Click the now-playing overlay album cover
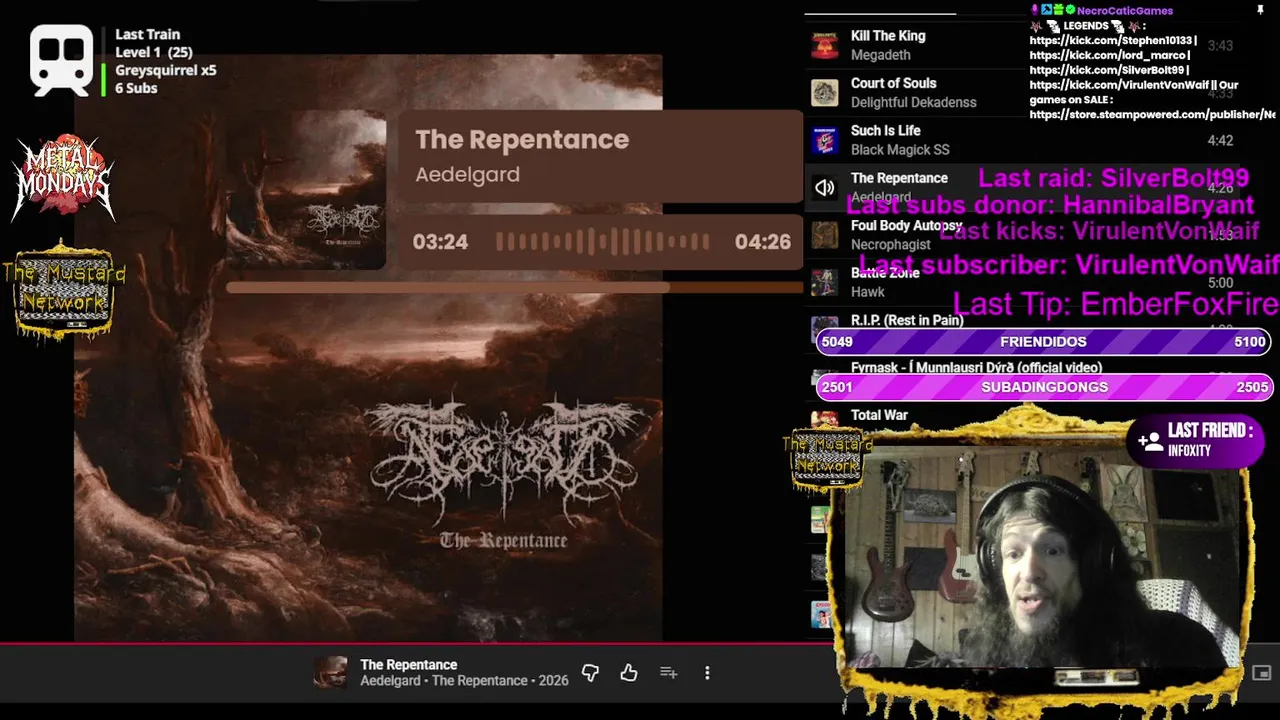This screenshot has height=720, width=1280. click(305, 190)
